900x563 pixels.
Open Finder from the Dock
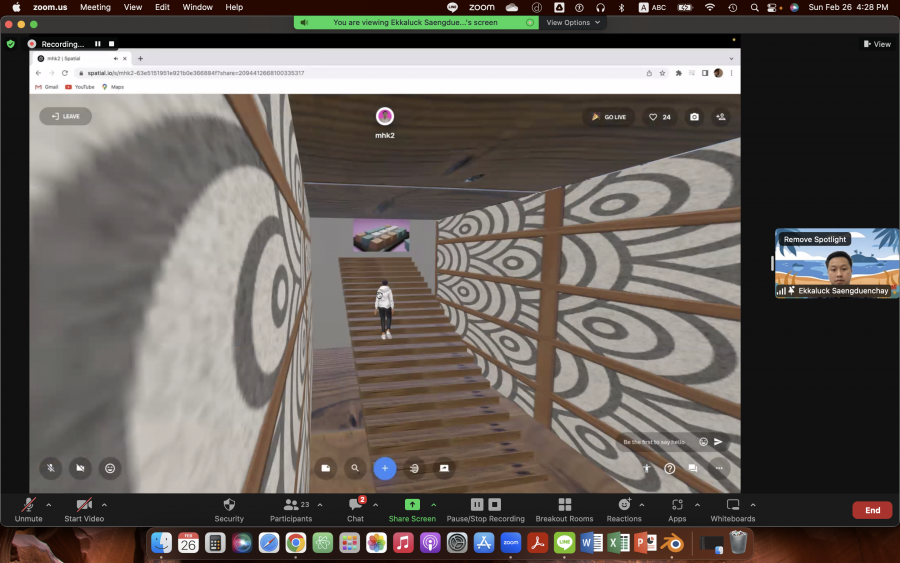pos(161,543)
